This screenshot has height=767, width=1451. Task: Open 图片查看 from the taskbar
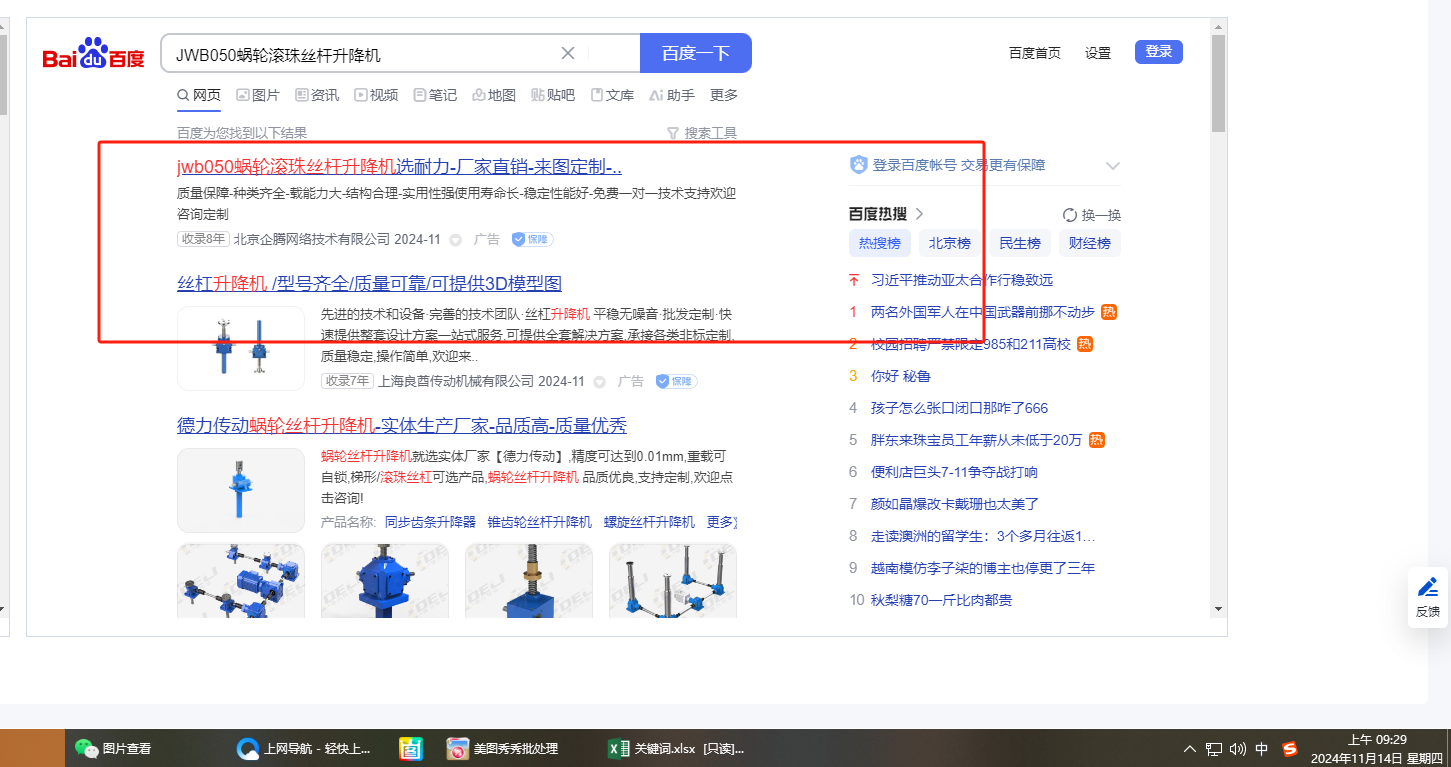pos(114,748)
